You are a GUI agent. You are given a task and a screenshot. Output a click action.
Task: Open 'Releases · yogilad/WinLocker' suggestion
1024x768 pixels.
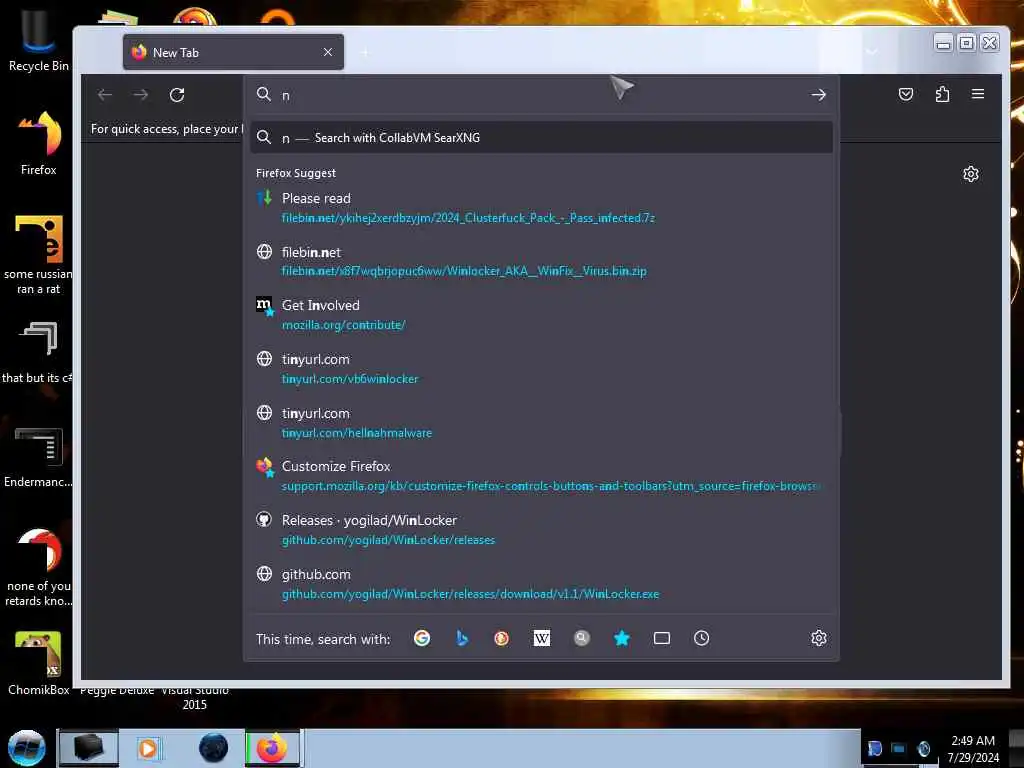(541, 530)
